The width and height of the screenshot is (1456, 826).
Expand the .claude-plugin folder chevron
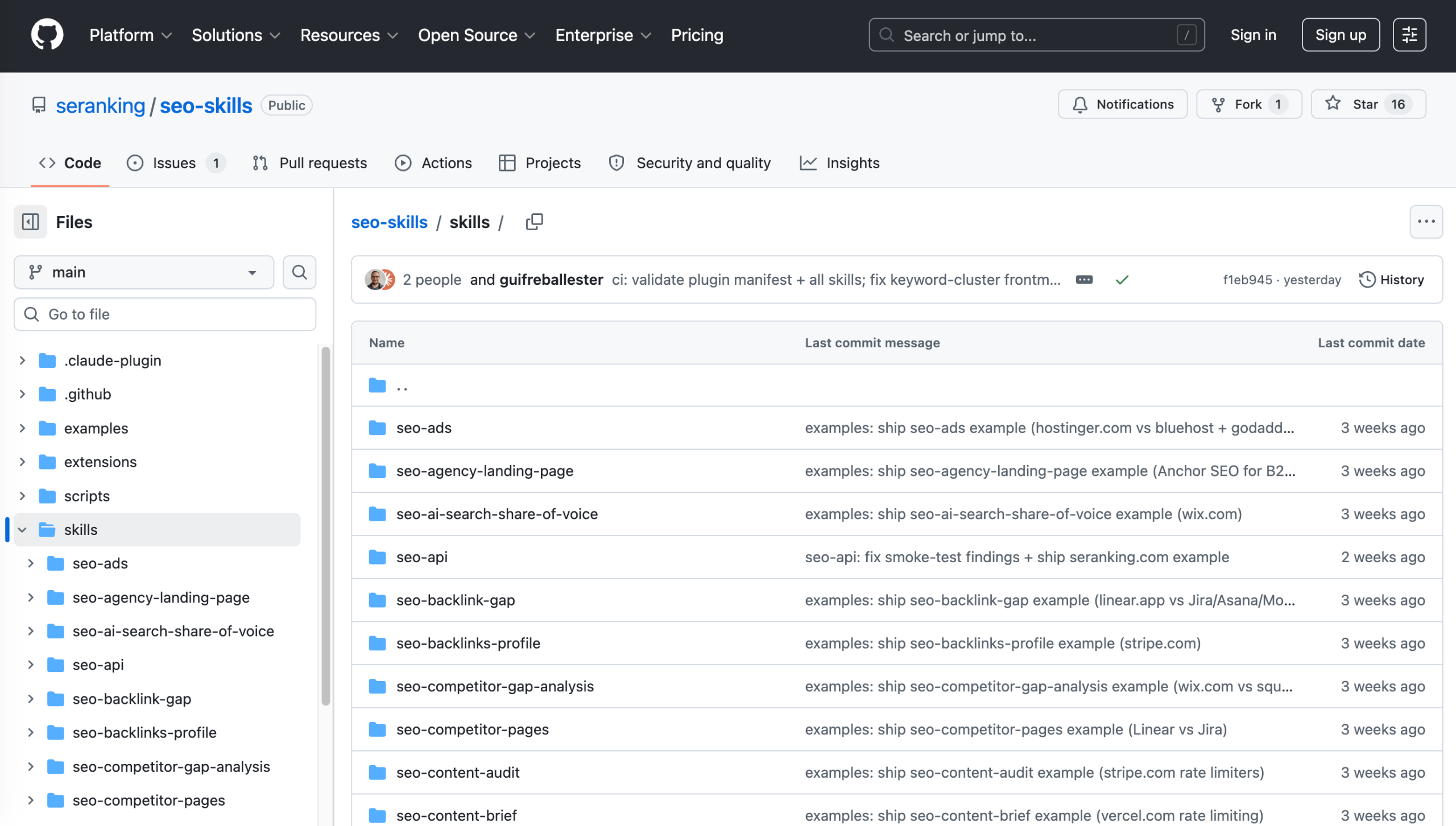click(x=22, y=360)
